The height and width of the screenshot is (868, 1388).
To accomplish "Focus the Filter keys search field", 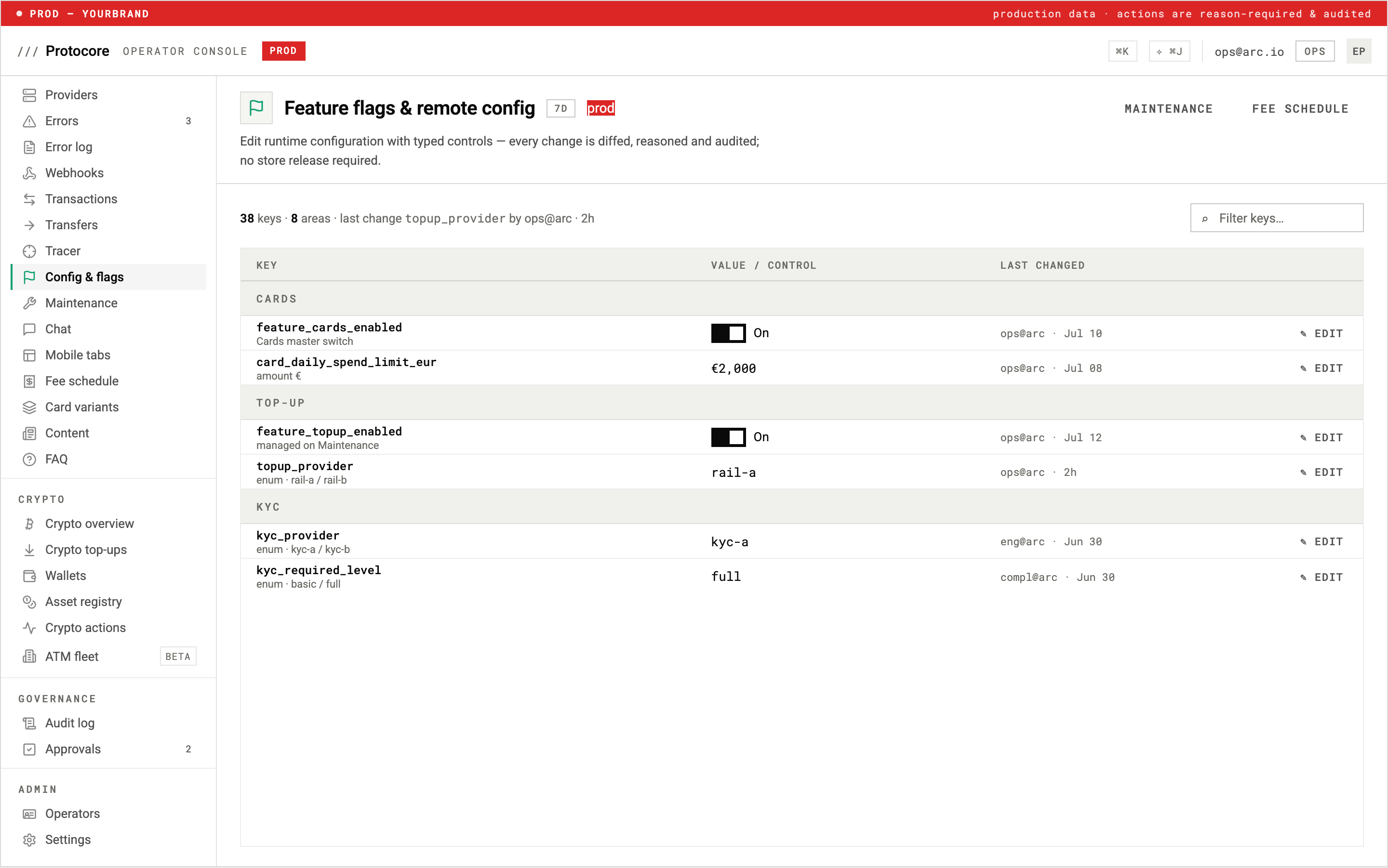I will (x=1277, y=218).
